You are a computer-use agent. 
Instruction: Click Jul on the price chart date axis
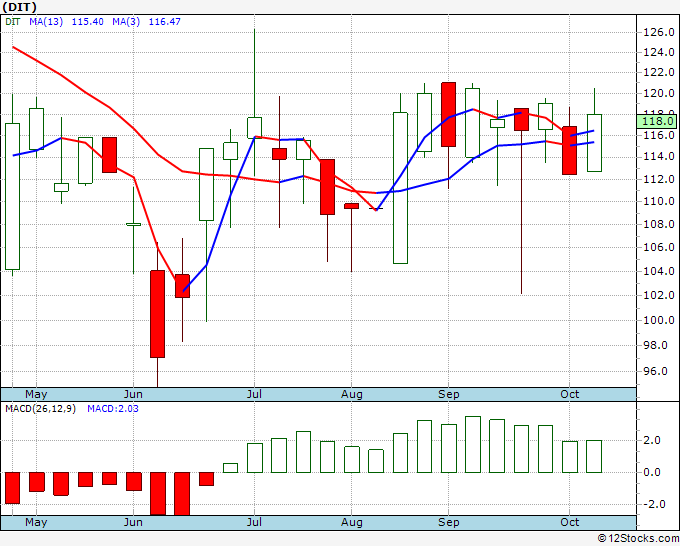pos(254,394)
